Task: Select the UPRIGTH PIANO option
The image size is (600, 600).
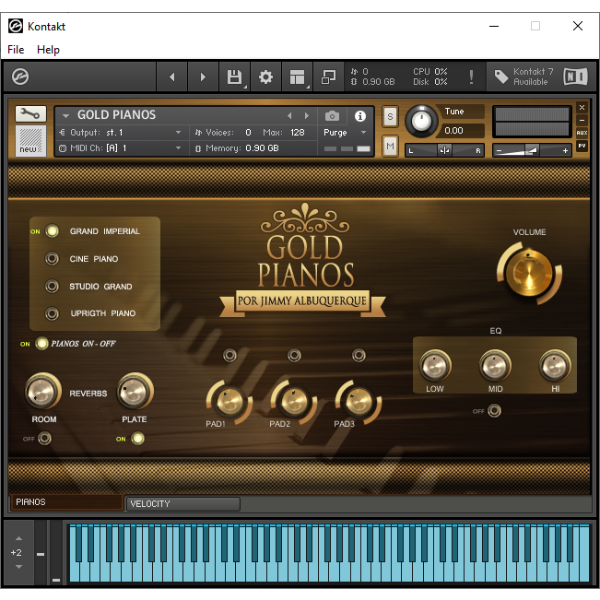Action: click(x=52, y=314)
